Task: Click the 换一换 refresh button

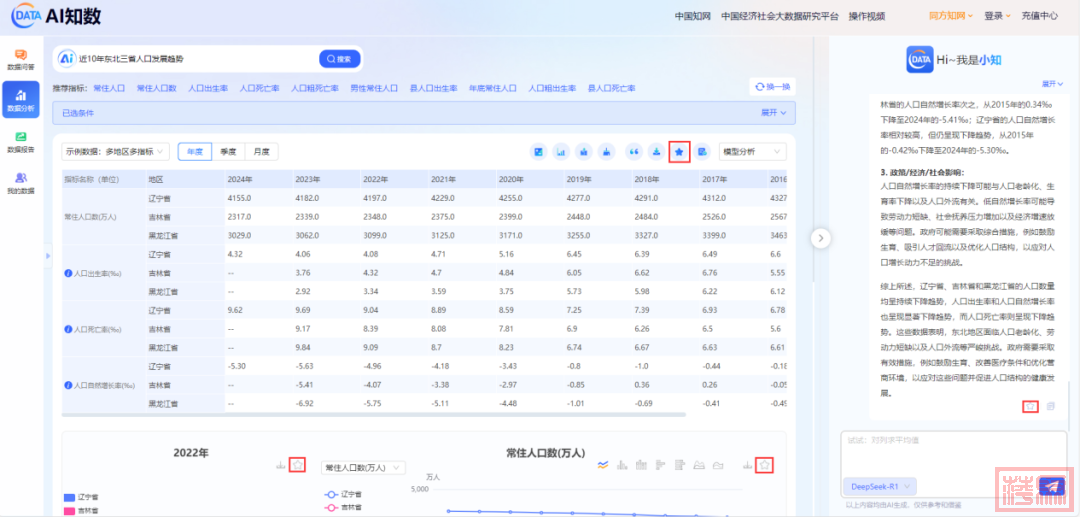Action: (773, 87)
